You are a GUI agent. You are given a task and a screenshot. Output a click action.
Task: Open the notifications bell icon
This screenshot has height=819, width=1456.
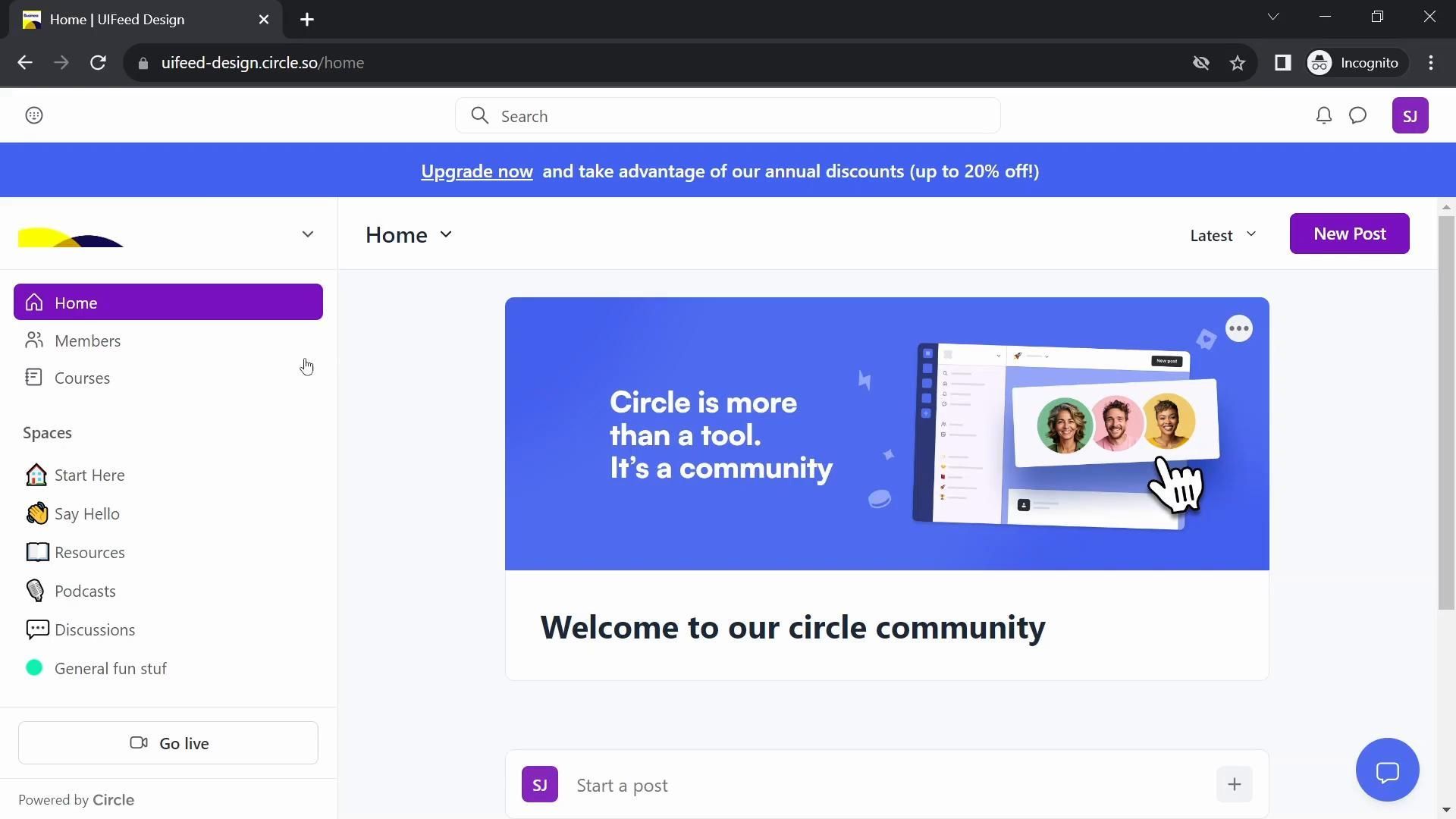click(x=1323, y=116)
